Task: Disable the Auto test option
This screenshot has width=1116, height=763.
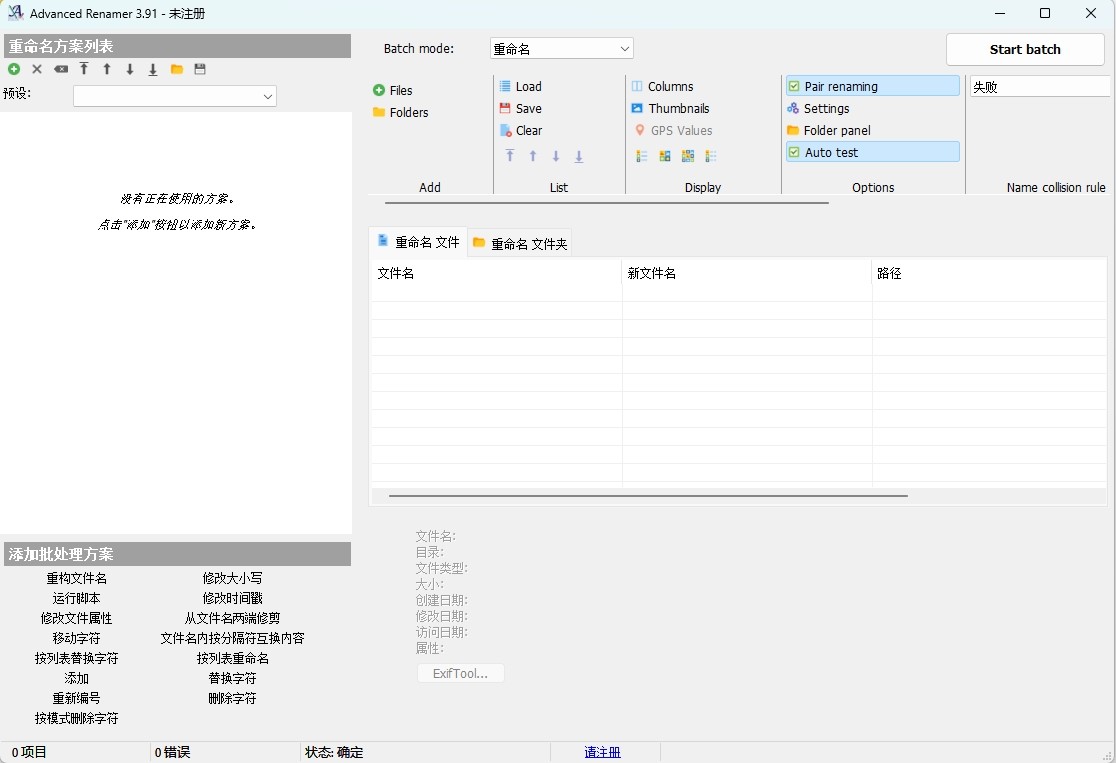Action: [x=824, y=152]
